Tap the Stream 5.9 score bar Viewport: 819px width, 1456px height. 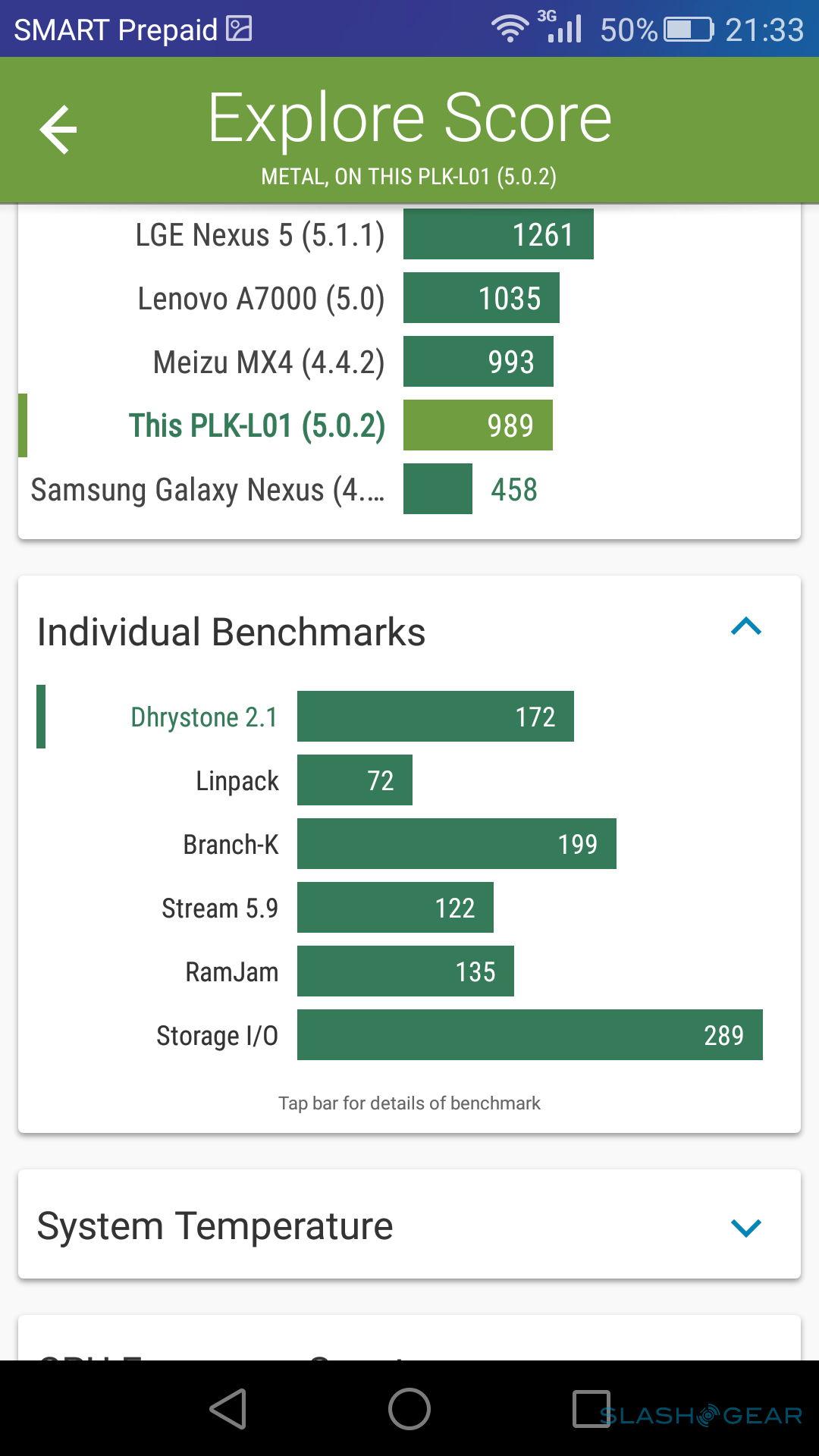(x=395, y=908)
